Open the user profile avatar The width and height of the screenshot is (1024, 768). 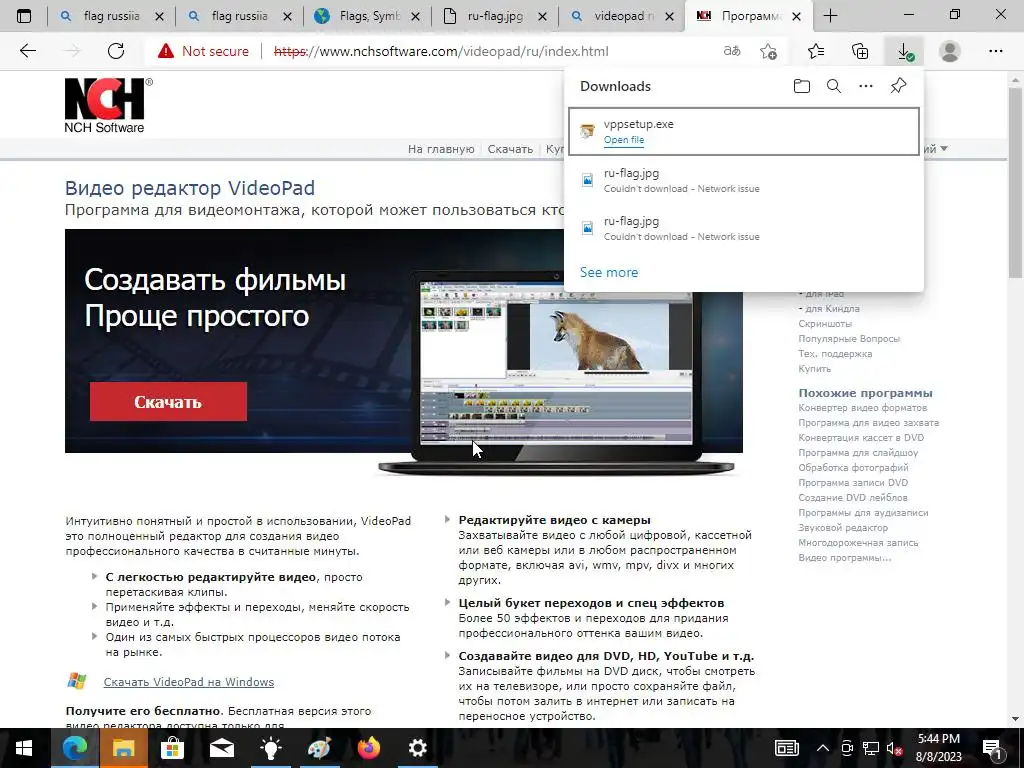(x=950, y=51)
